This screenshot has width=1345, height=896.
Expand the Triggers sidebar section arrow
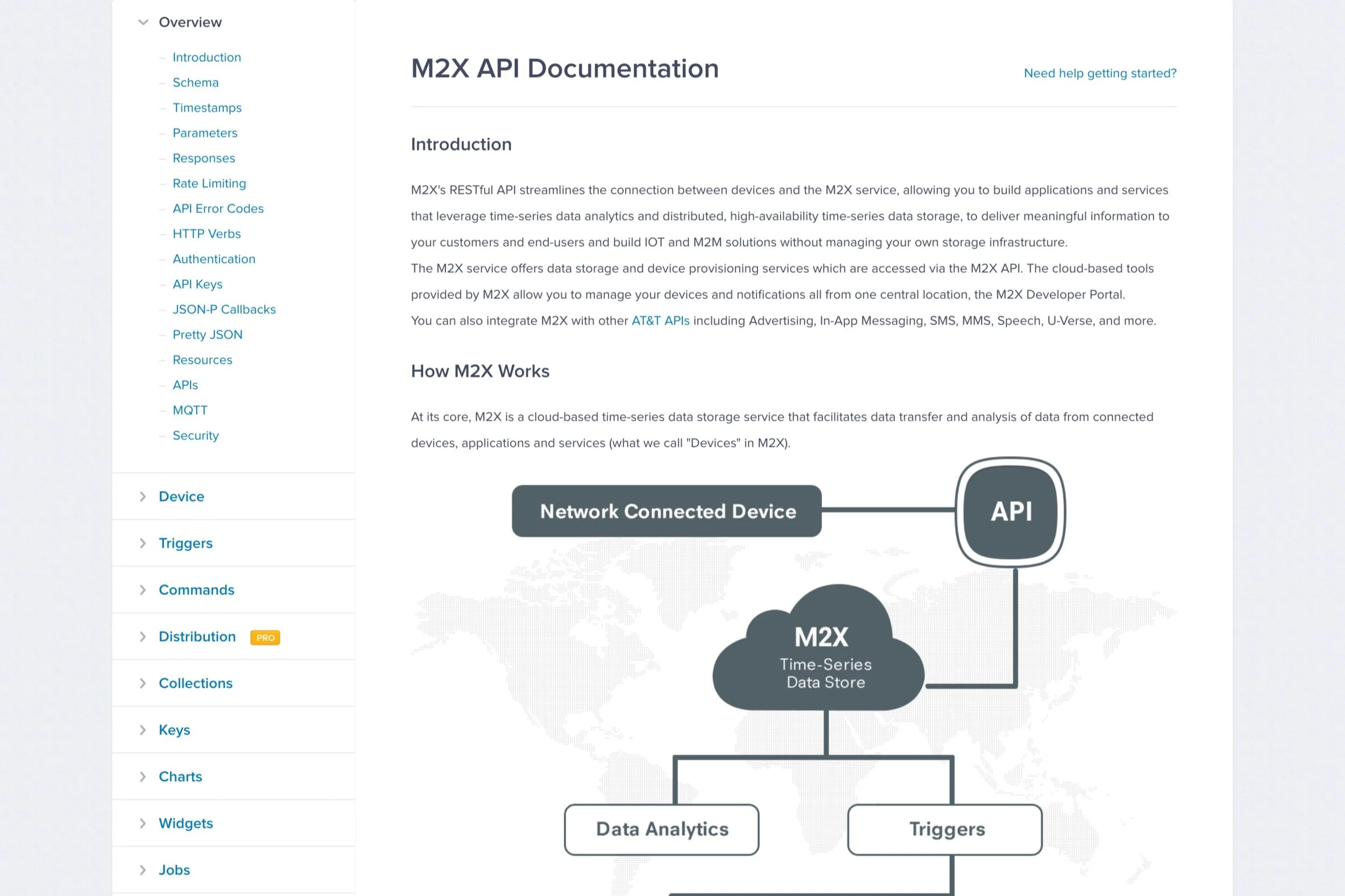pos(143,543)
